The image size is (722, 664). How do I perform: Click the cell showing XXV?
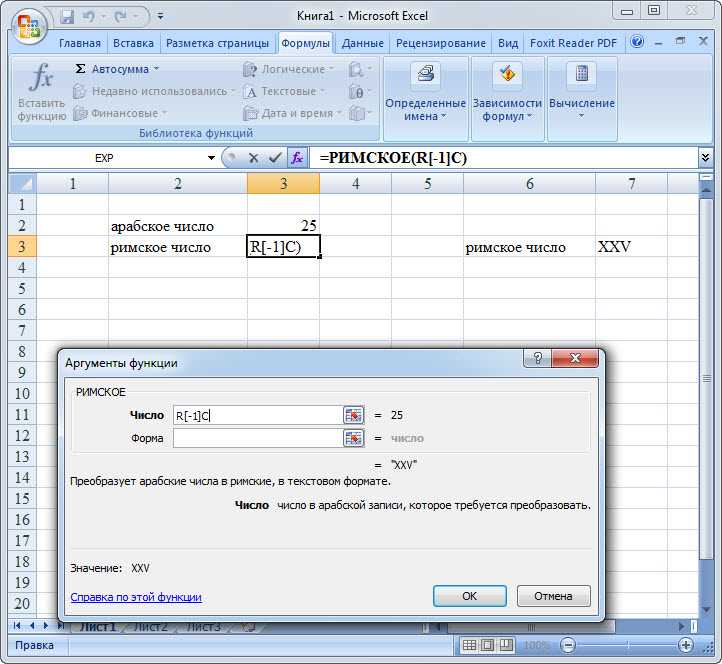click(631, 247)
